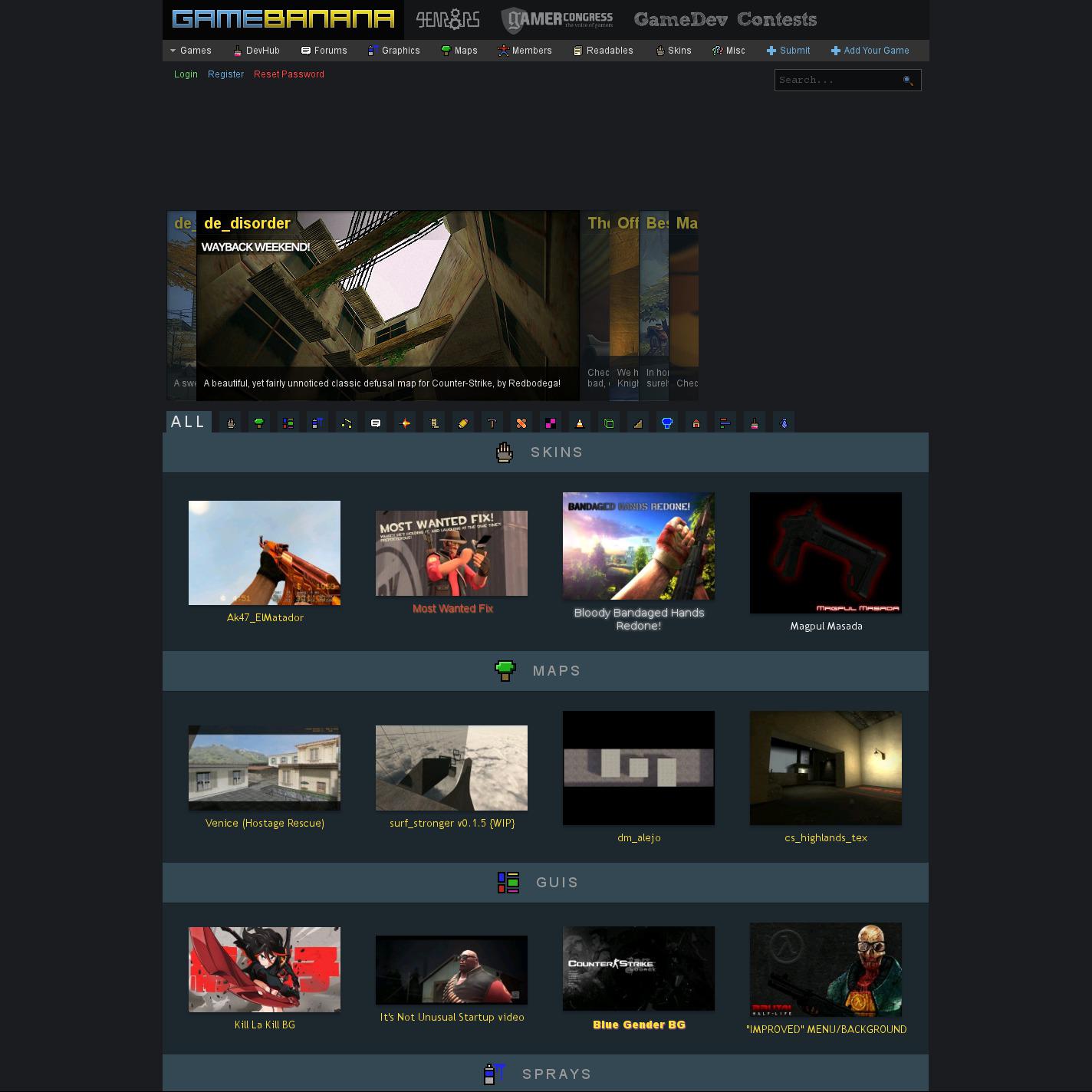Click the crossed bandage filter icon

coord(521,423)
